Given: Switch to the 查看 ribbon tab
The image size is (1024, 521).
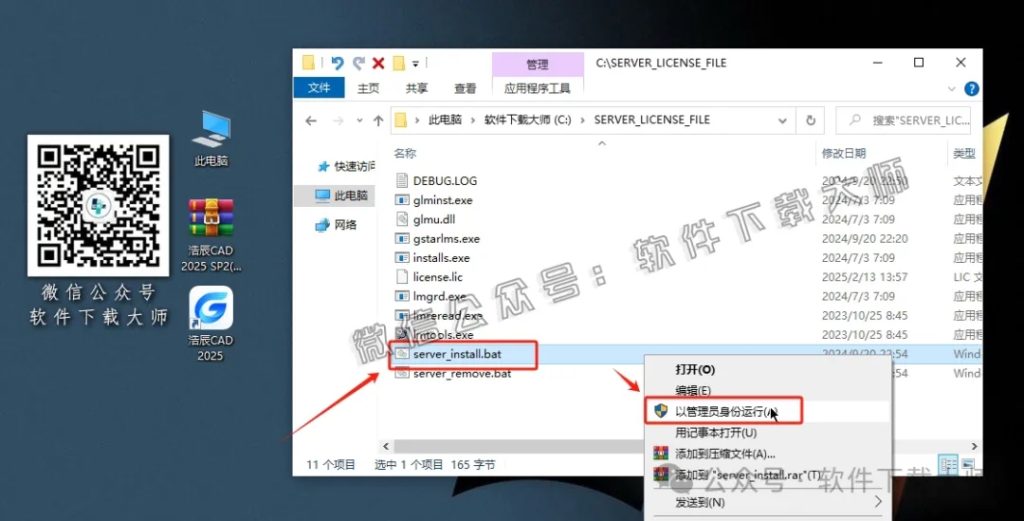Looking at the screenshot, I should point(465,88).
